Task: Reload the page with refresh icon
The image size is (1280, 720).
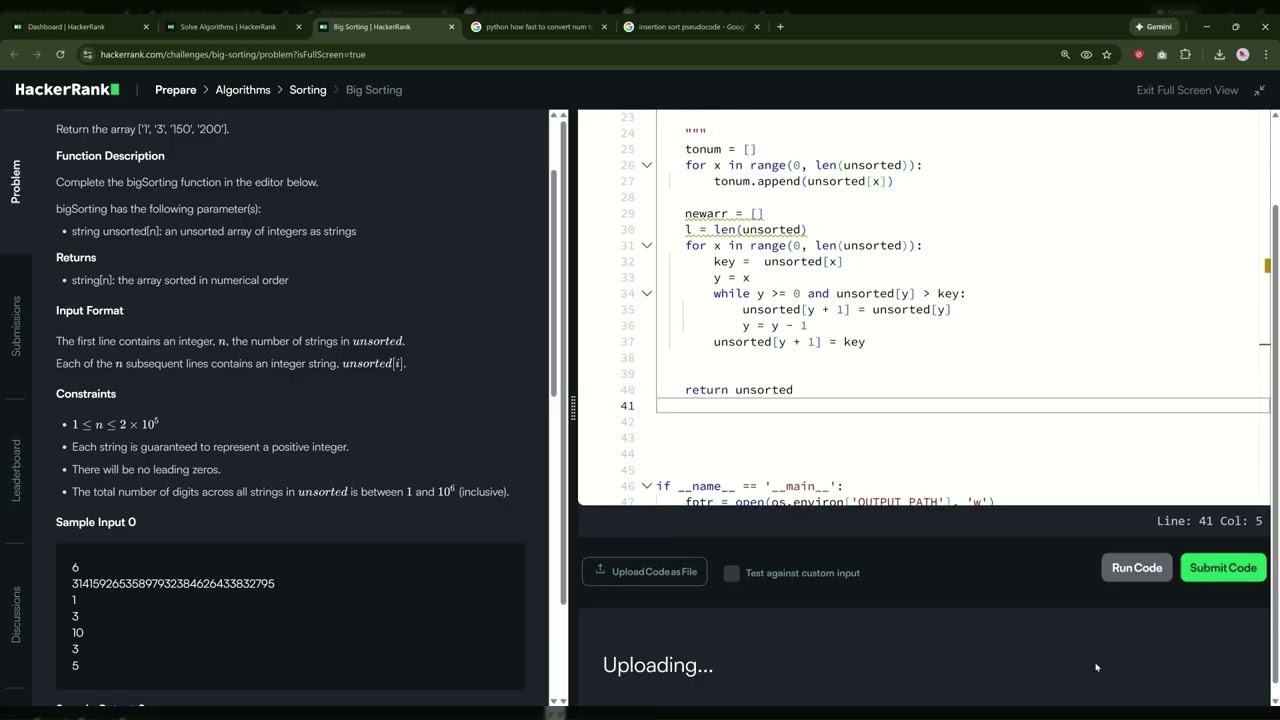Action: (x=60, y=54)
